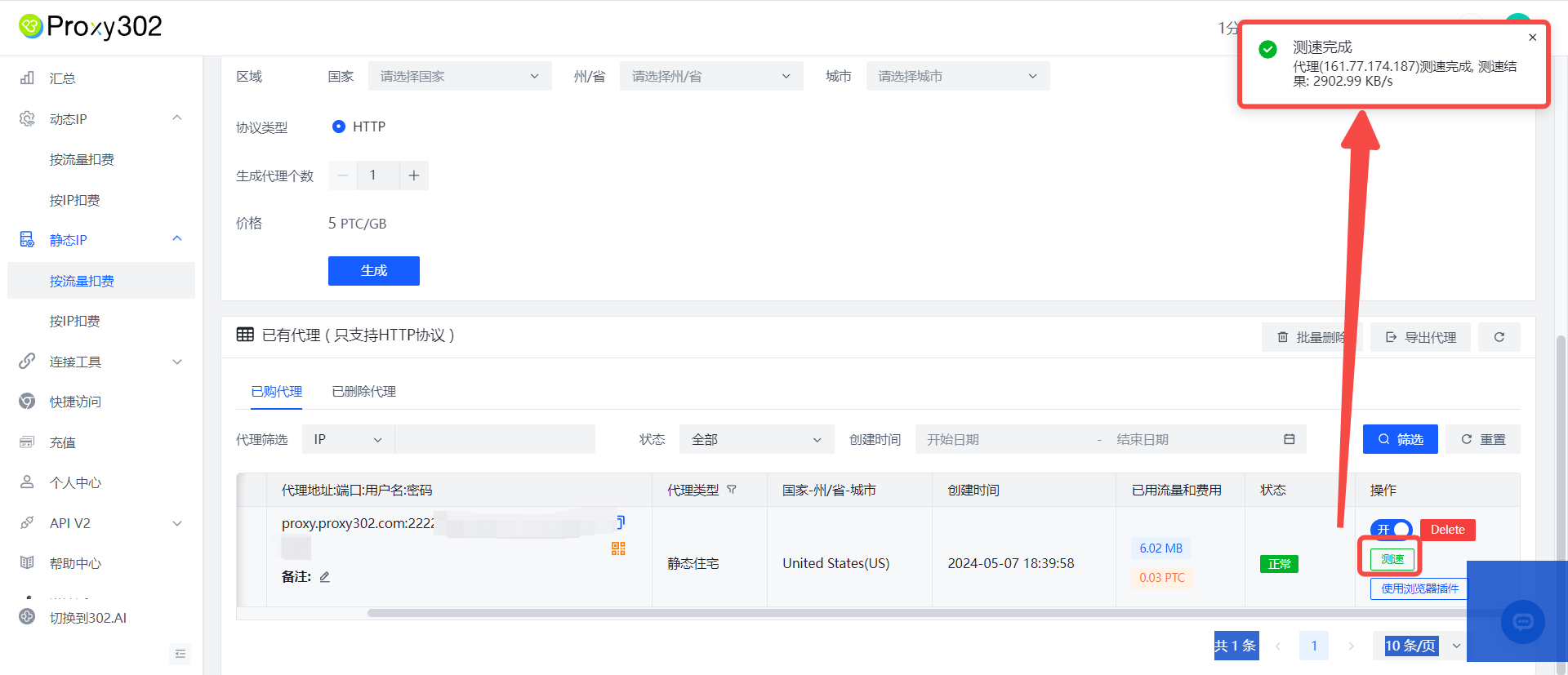Click the calendar icon in date range

tap(1290, 439)
